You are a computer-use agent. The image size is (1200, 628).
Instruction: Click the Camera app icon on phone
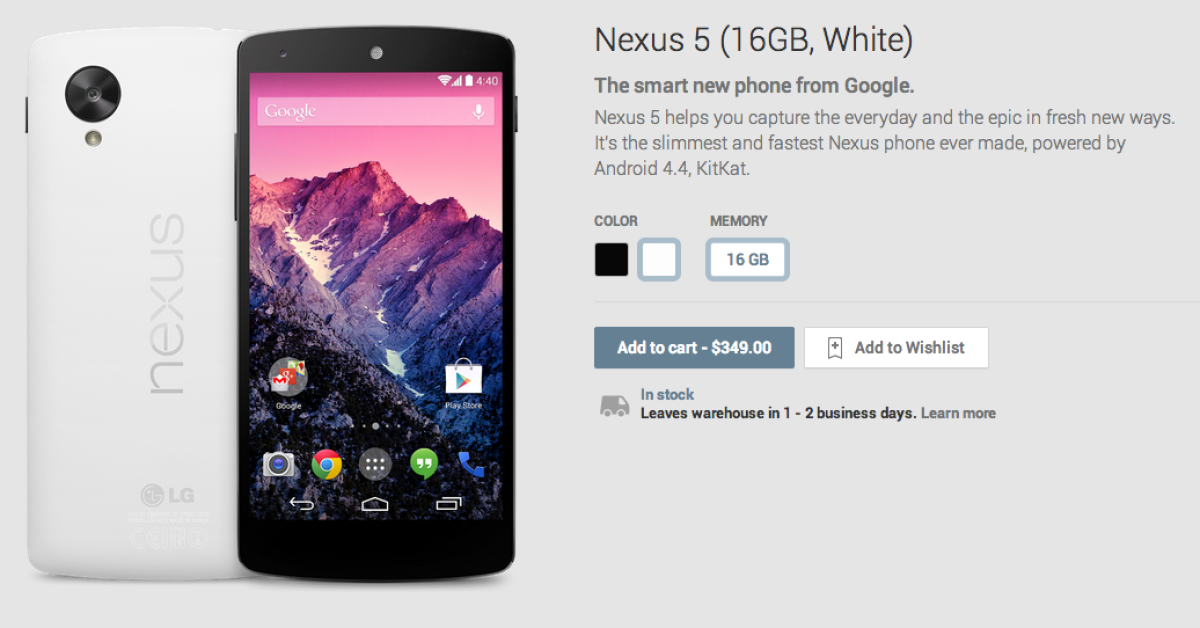(278, 464)
